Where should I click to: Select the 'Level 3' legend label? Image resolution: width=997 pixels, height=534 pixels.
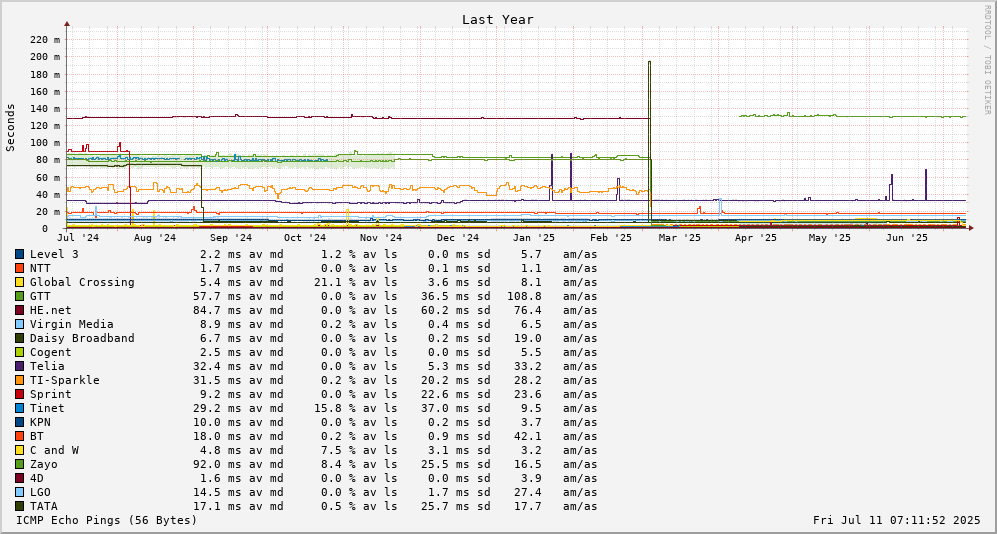pos(54,254)
